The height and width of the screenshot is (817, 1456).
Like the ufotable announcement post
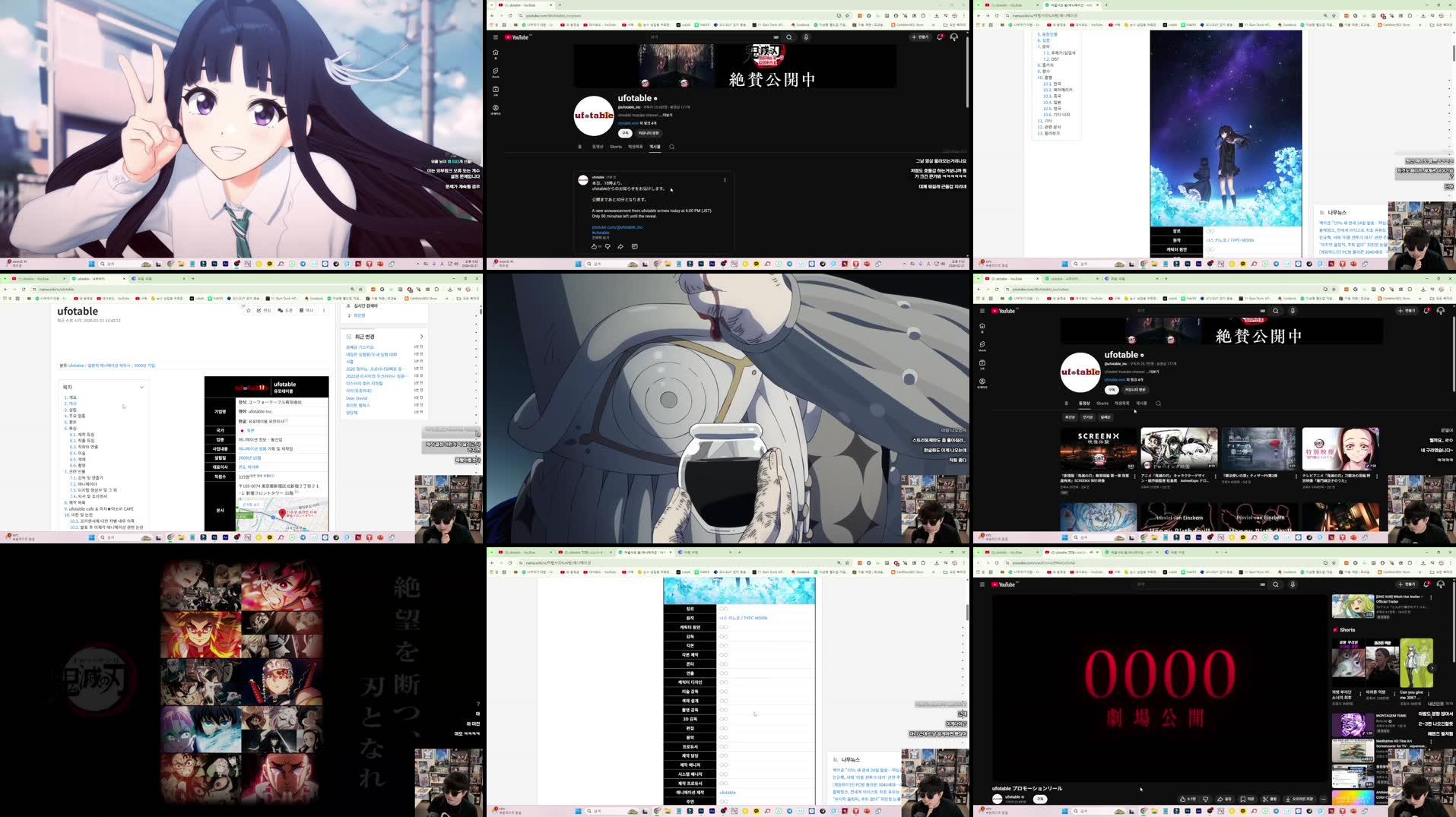[x=594, y=246]
